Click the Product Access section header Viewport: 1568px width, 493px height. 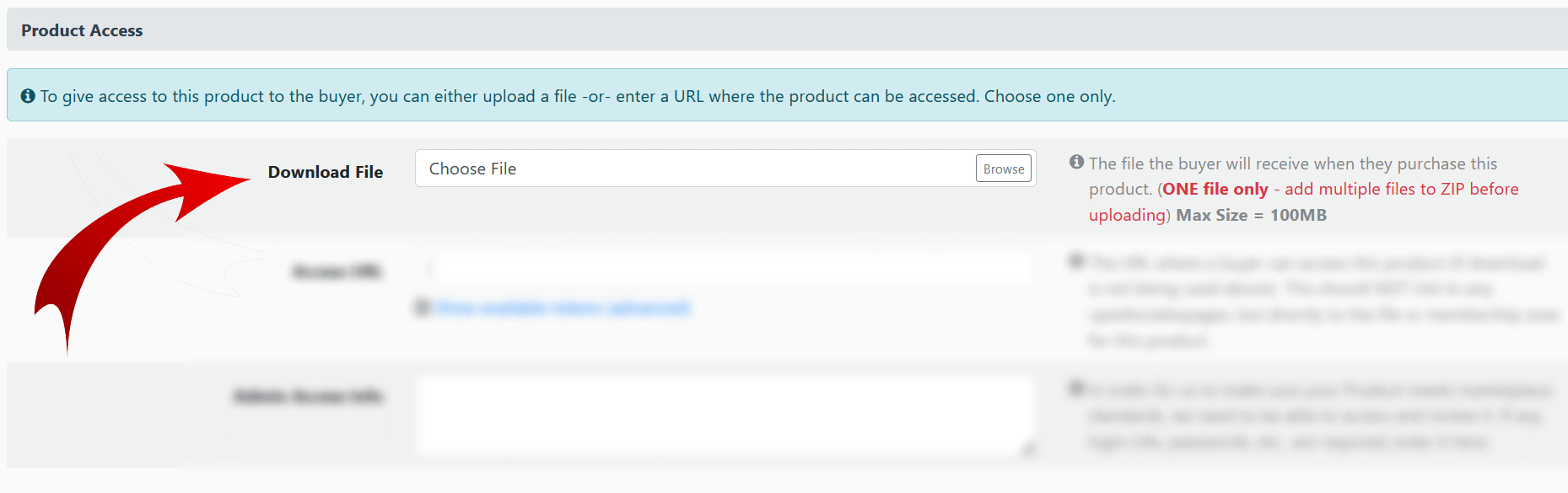82,30
